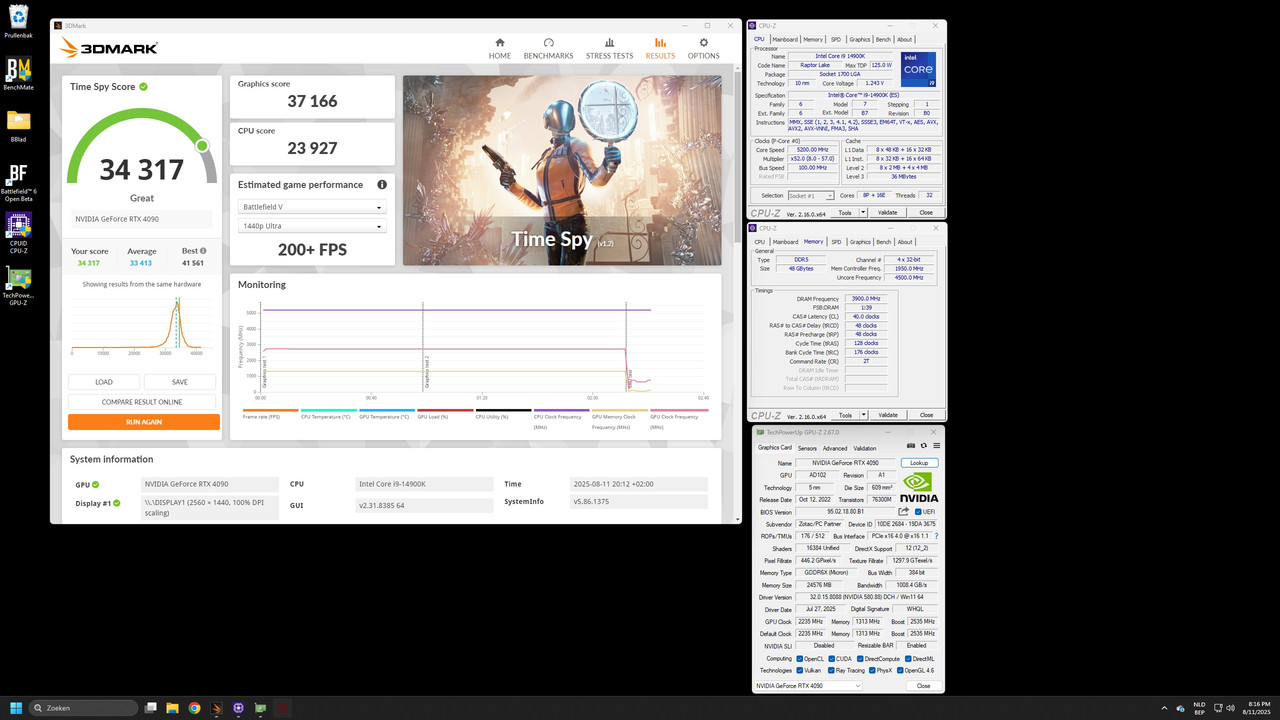
Task: Toggle the UEFI checkbox in GPU-Z
Action: 917,511
